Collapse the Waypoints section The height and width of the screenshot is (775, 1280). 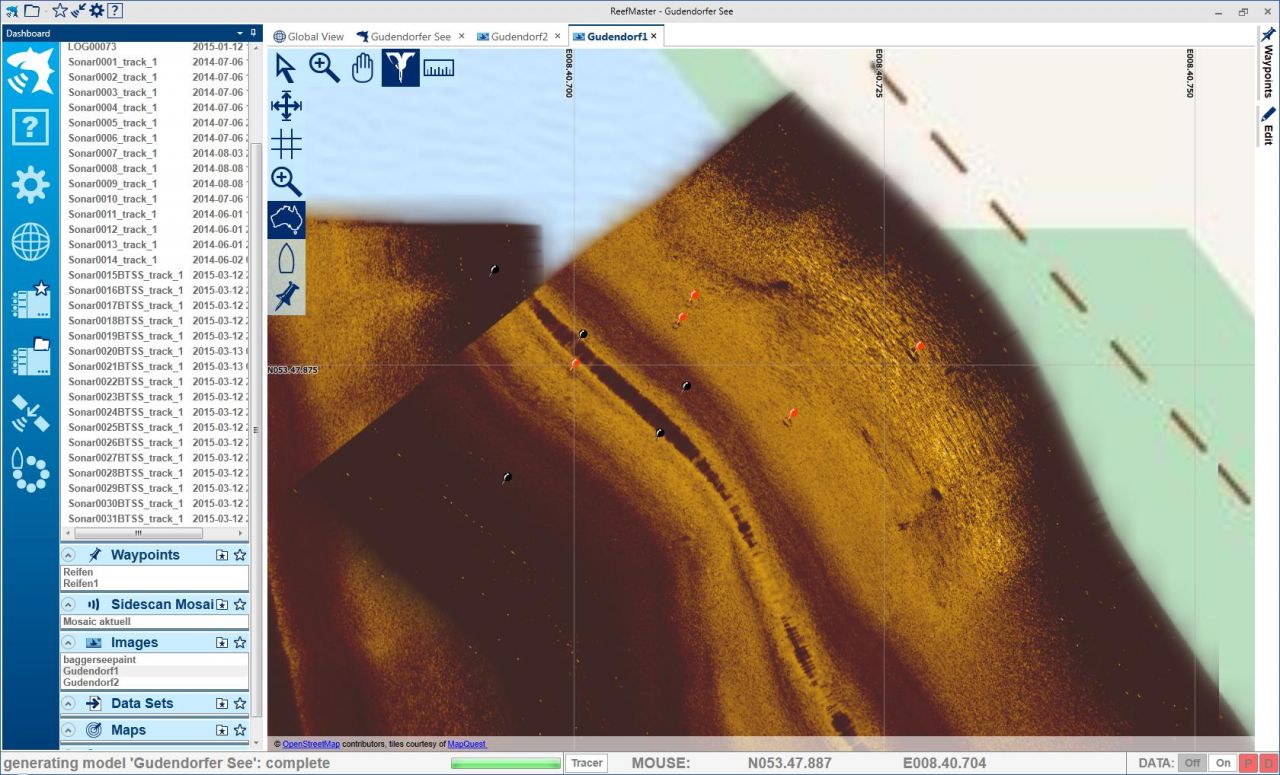[x=68, y=555]
